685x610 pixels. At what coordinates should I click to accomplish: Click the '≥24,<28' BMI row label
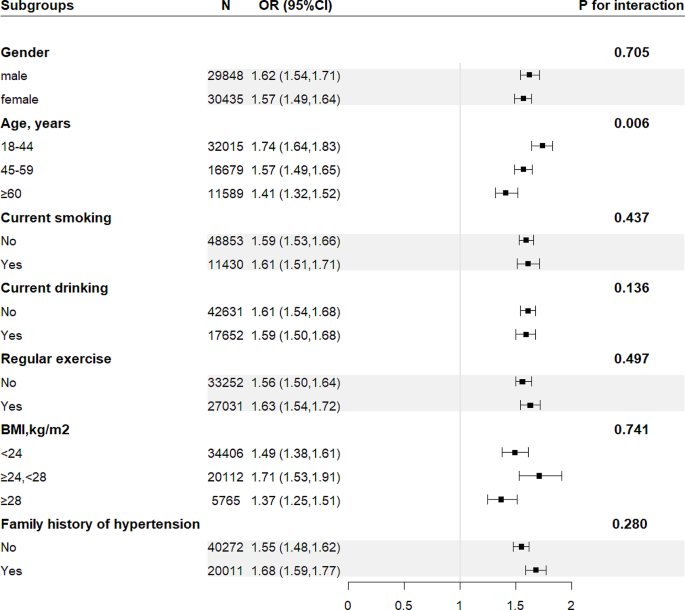coord(24,477)
